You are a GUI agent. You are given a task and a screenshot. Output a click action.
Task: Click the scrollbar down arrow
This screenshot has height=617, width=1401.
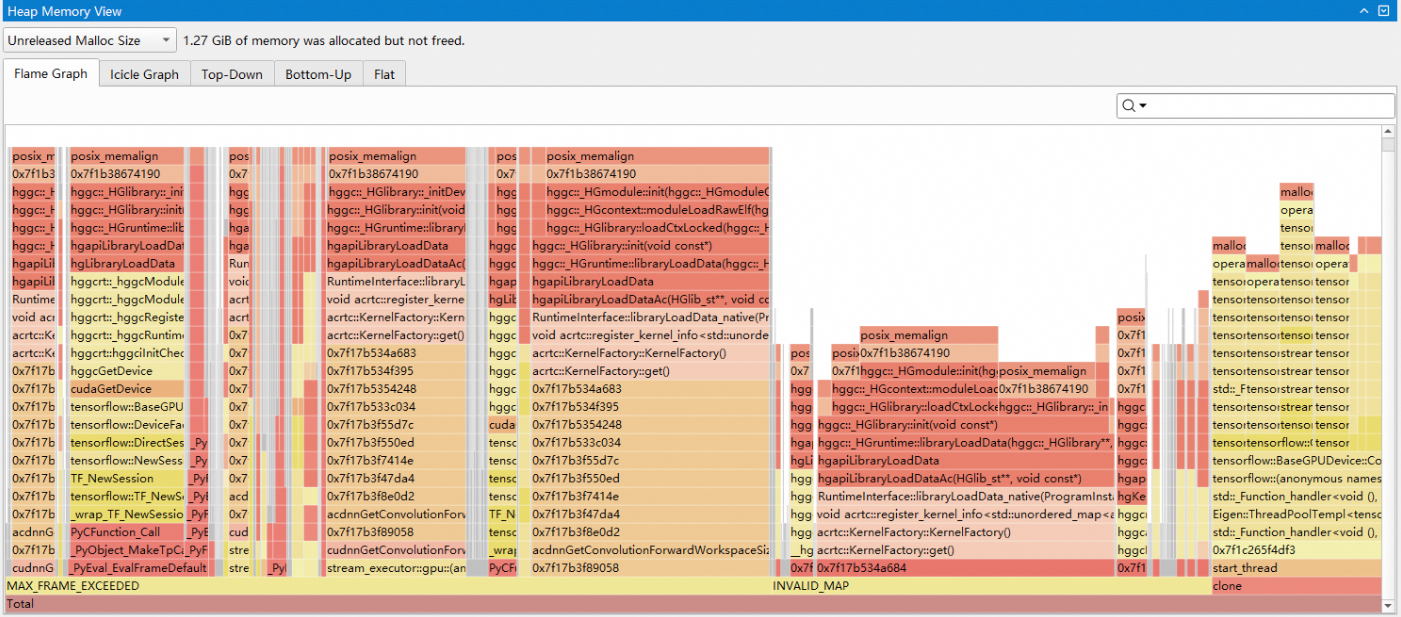[x=1388, y=605]
